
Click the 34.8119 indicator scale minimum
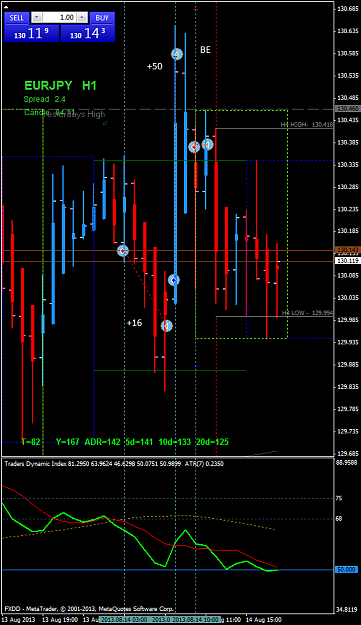(x=347, y=610)
